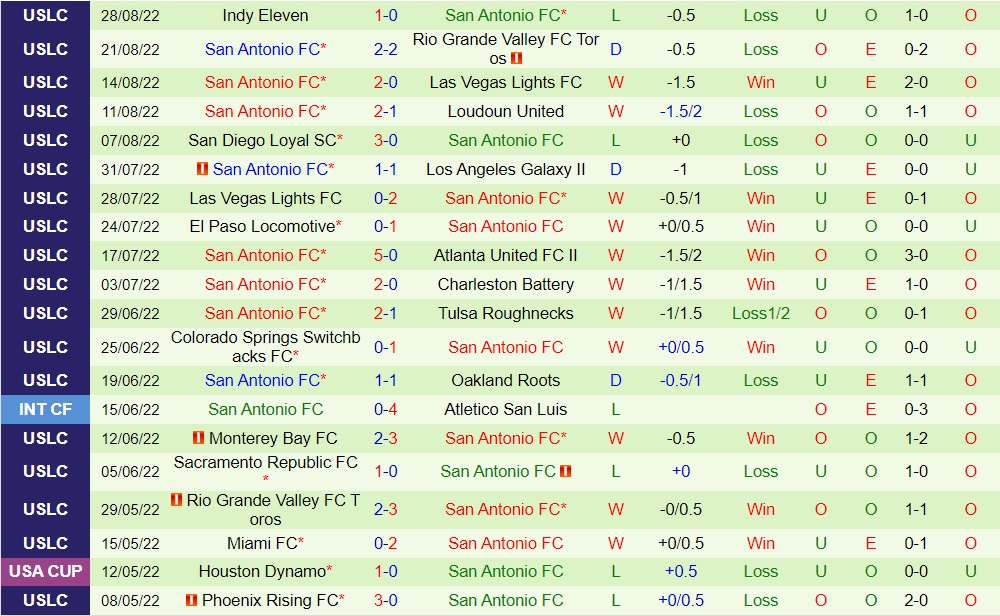This screenshot has height=616, width=1000.
Task: Open Charleston Battery team page
Action: pos(505,284)
